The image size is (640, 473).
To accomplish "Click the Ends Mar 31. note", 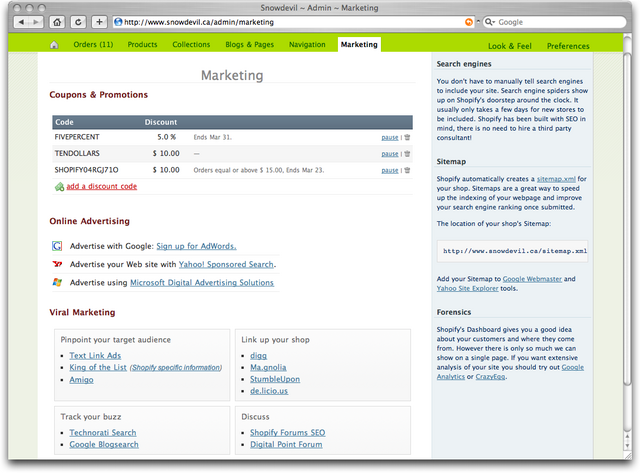I will tap(213, 138).
